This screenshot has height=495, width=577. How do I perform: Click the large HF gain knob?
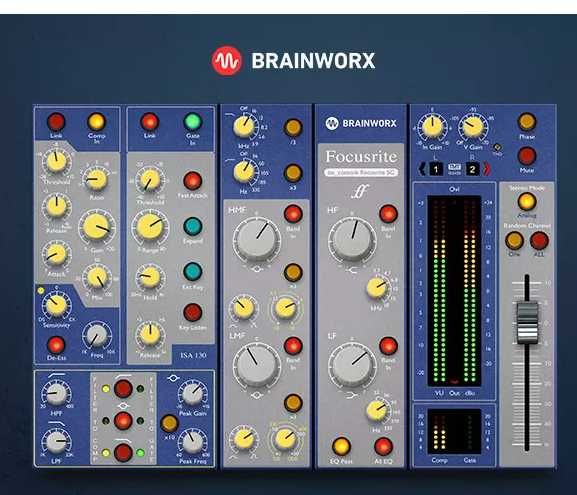pos(352,240)
